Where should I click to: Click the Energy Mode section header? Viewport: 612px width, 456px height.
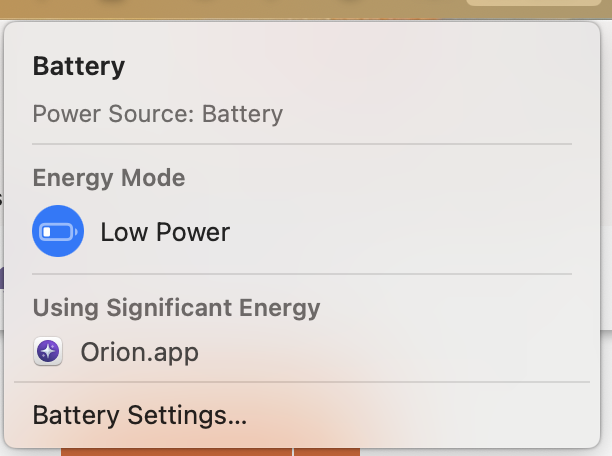[109, 178]
